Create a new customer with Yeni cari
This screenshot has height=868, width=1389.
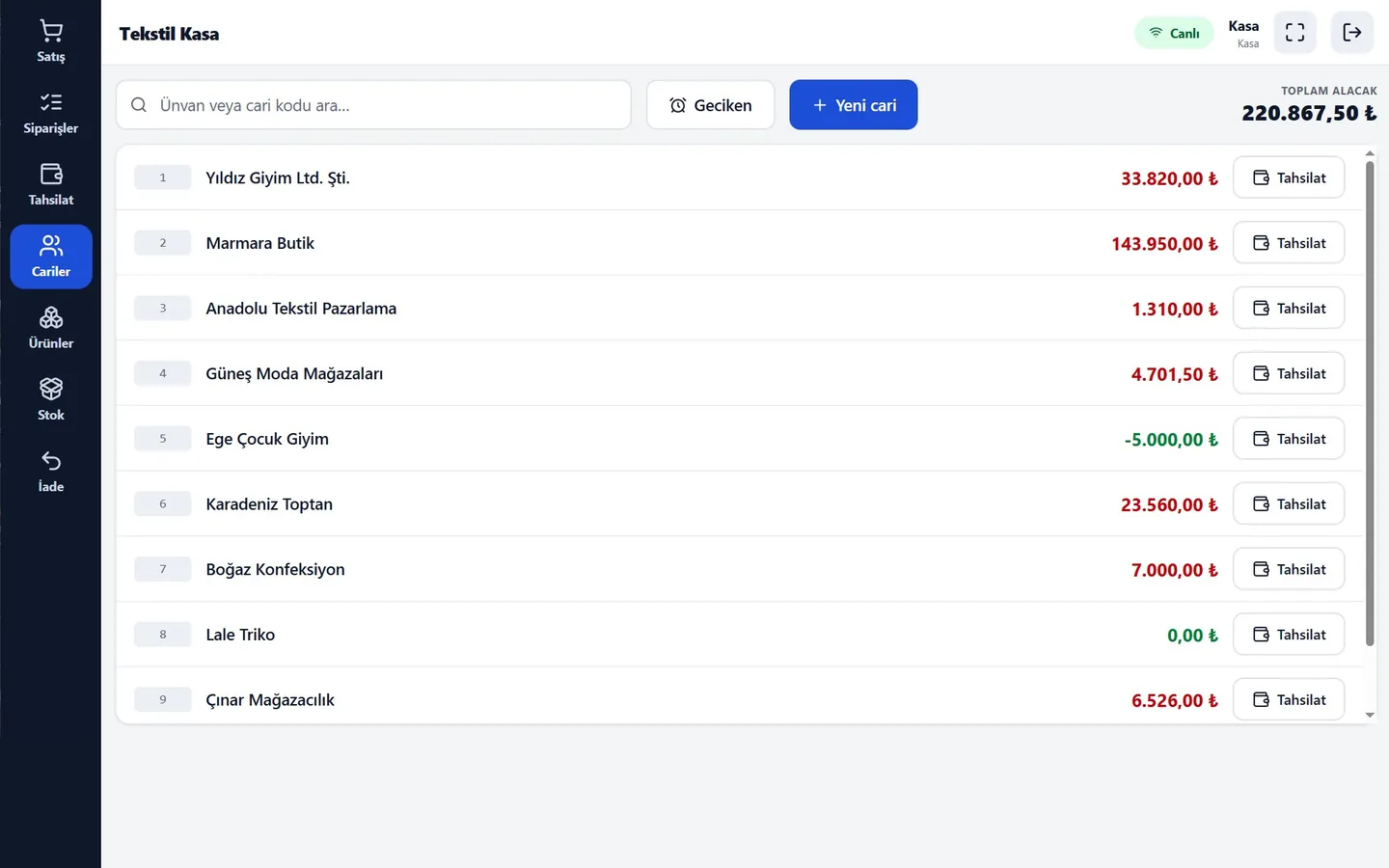pyautogui.click(x=853, y=105)
